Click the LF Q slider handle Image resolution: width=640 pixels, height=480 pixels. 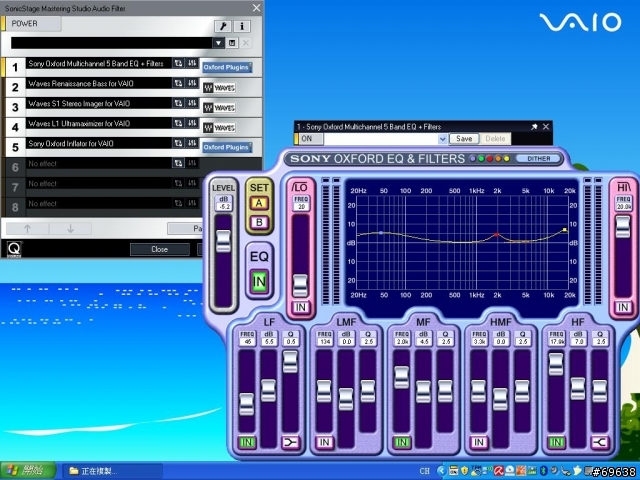coord(290,362)
